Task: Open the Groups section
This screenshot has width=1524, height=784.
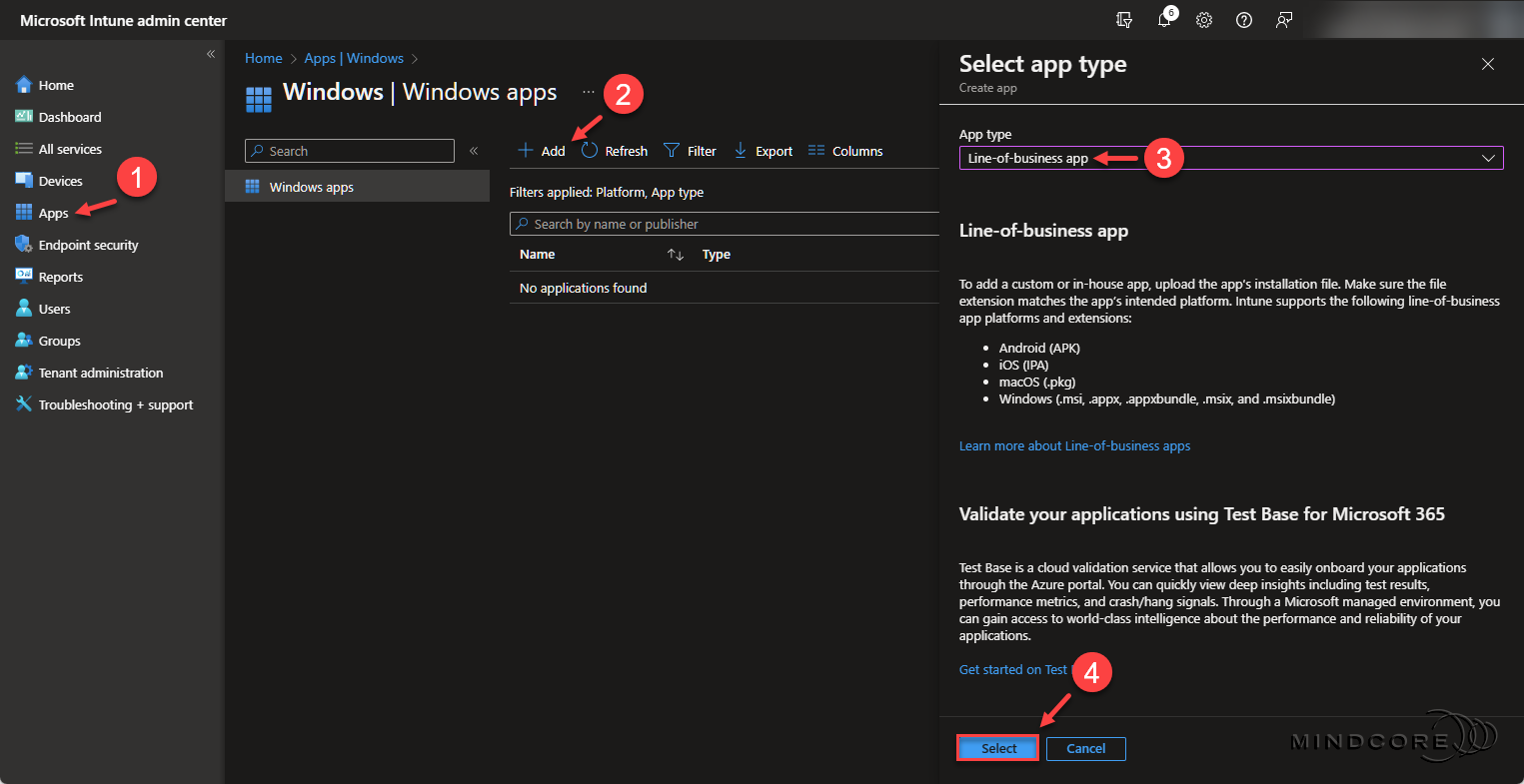Action: point(60,340)
